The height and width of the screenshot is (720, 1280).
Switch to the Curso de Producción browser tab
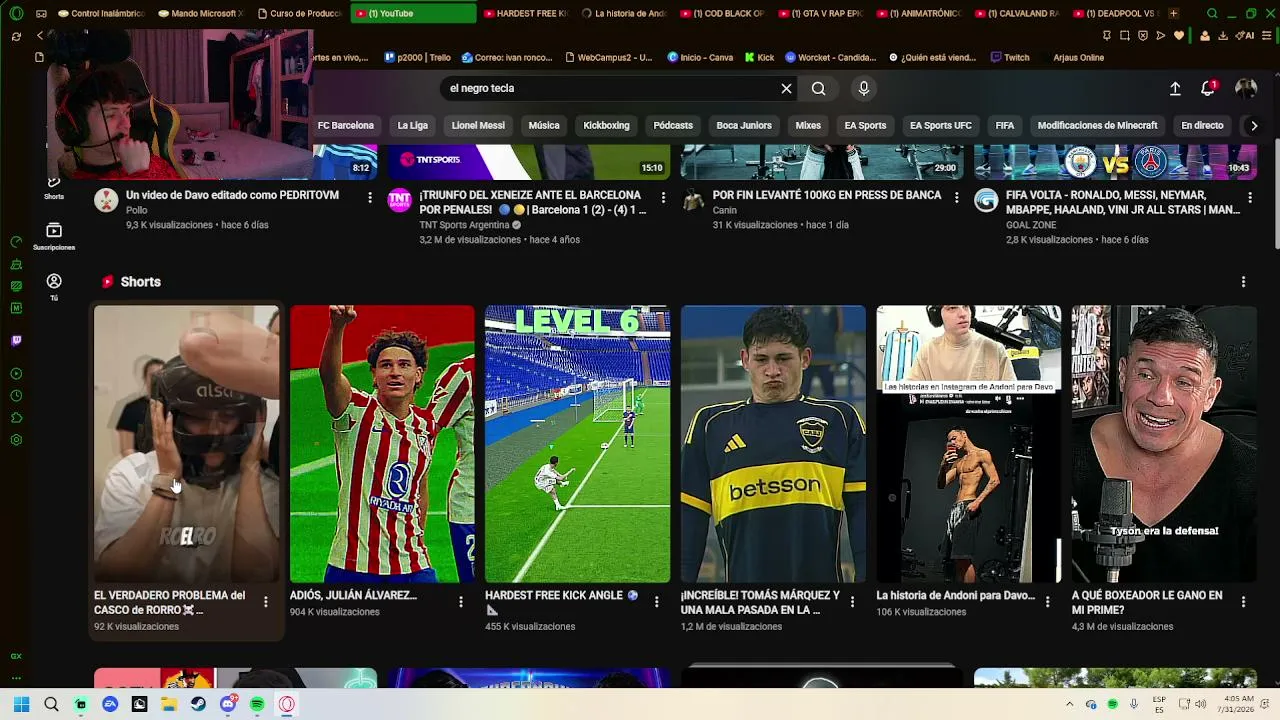[x=298, y=13]
